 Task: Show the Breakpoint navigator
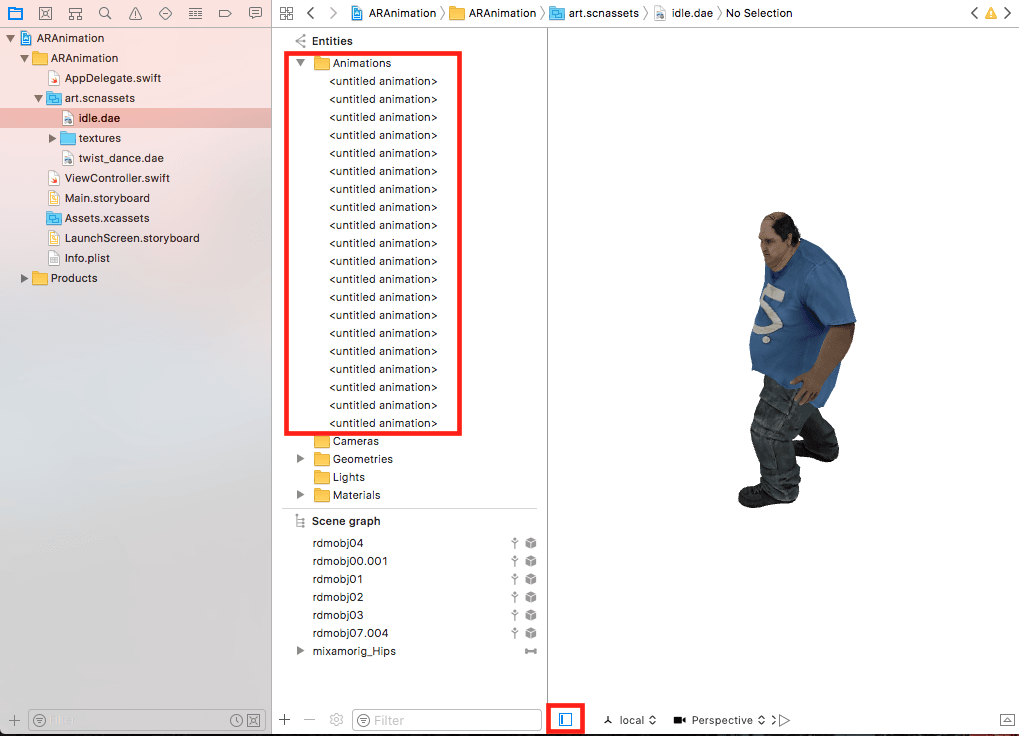(x=225, y=13)
